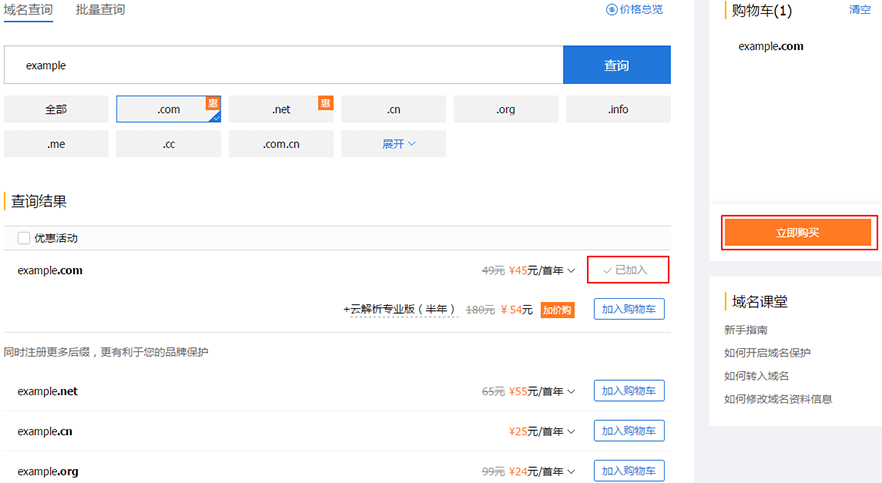Image resolution: width=882 pixels, height=483 pixels.
Task: Click the blue 查询 search button
Action: (616, 65)
